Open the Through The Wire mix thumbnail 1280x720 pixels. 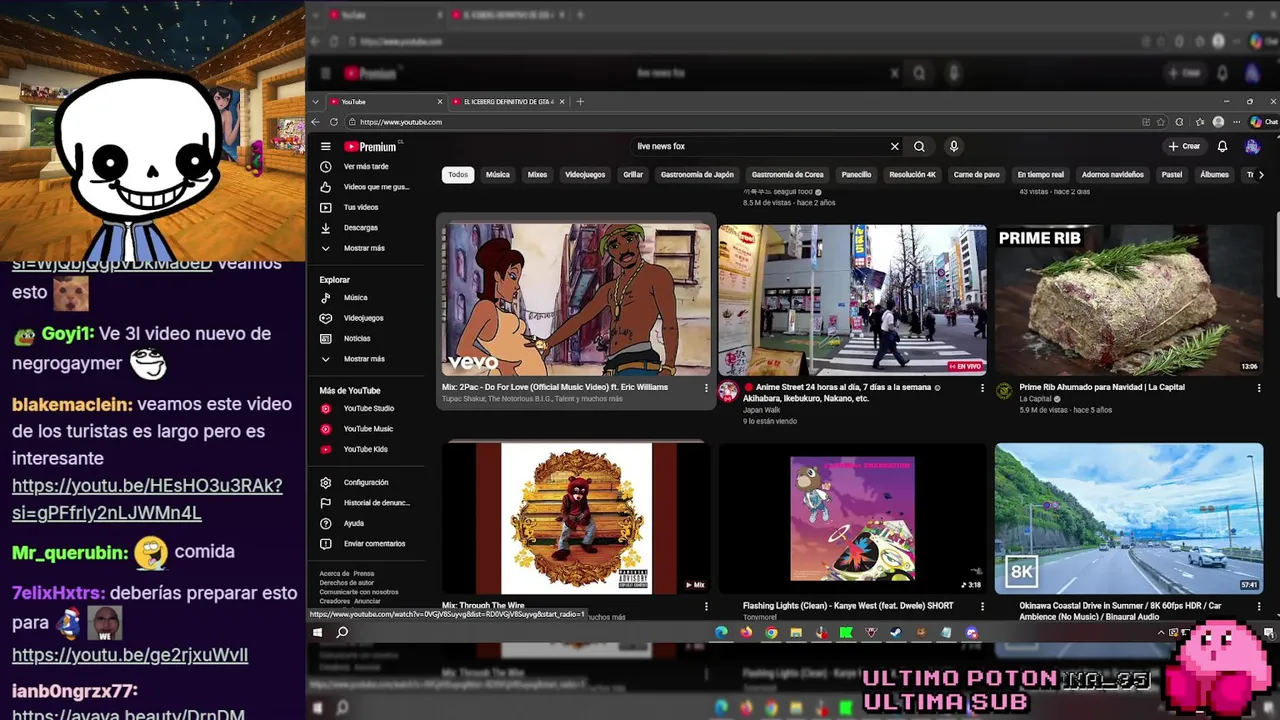click(576, 518)
